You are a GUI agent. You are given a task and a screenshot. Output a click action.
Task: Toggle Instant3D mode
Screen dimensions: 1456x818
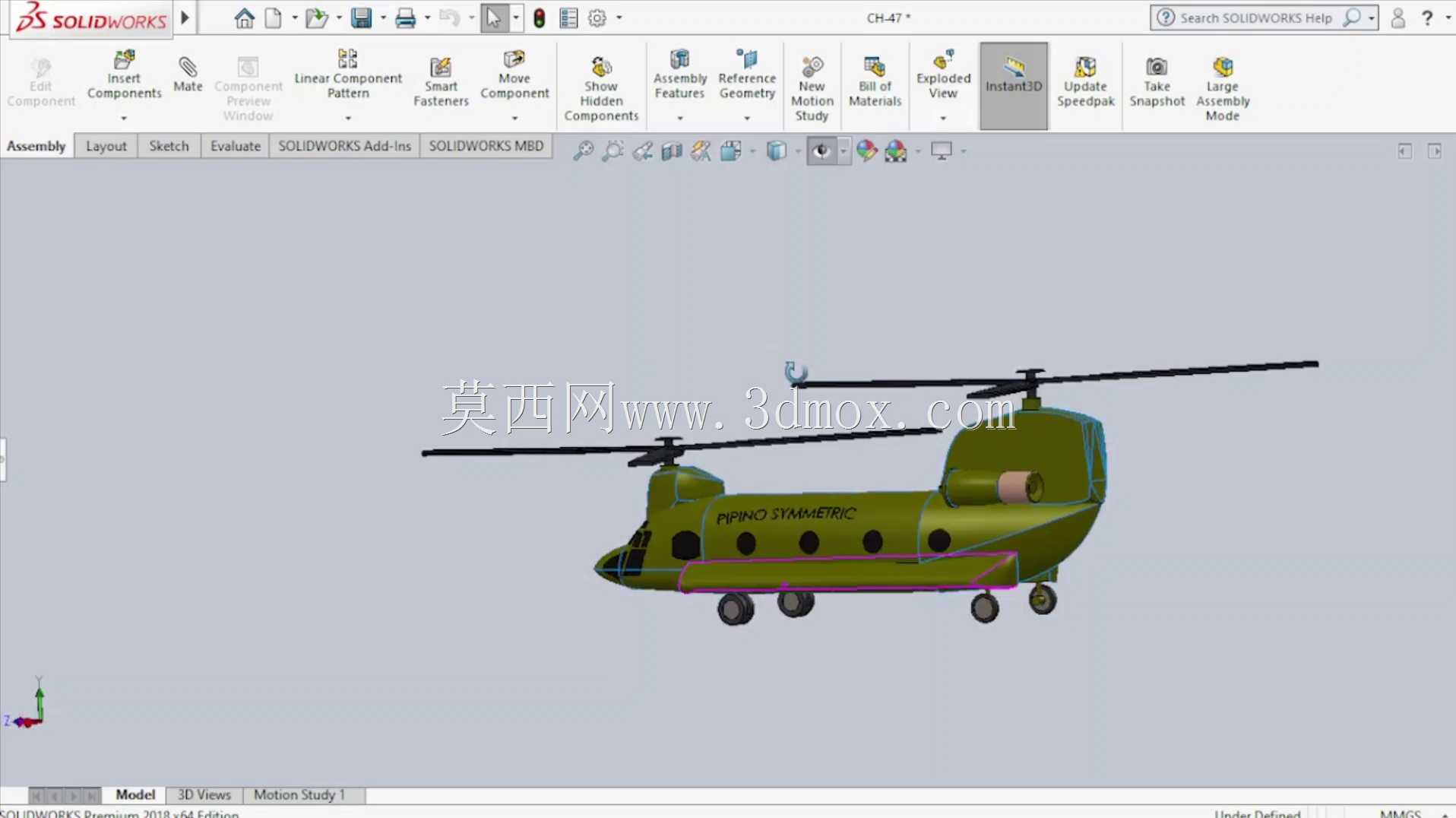coord(1014,85)
